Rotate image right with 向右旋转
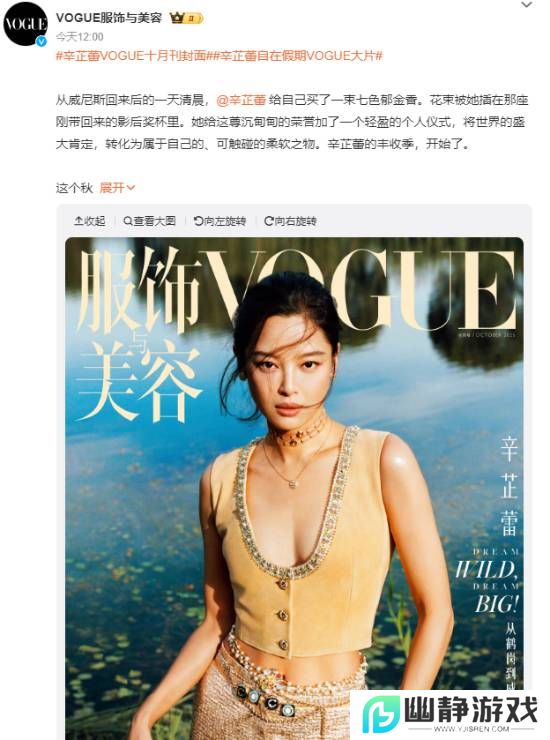 pyautogui.click(x=290, y=221)
